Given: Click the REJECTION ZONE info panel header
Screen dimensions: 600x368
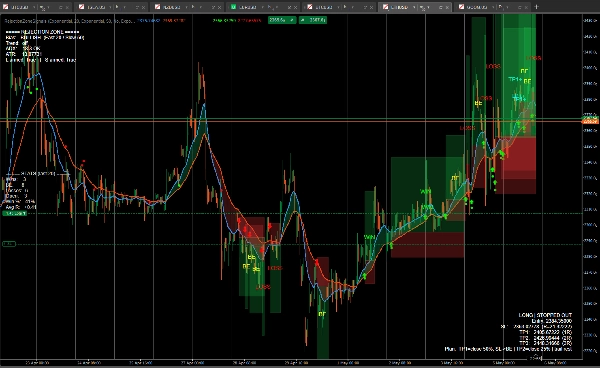Looking at the screenshot, I should [42, 32].
